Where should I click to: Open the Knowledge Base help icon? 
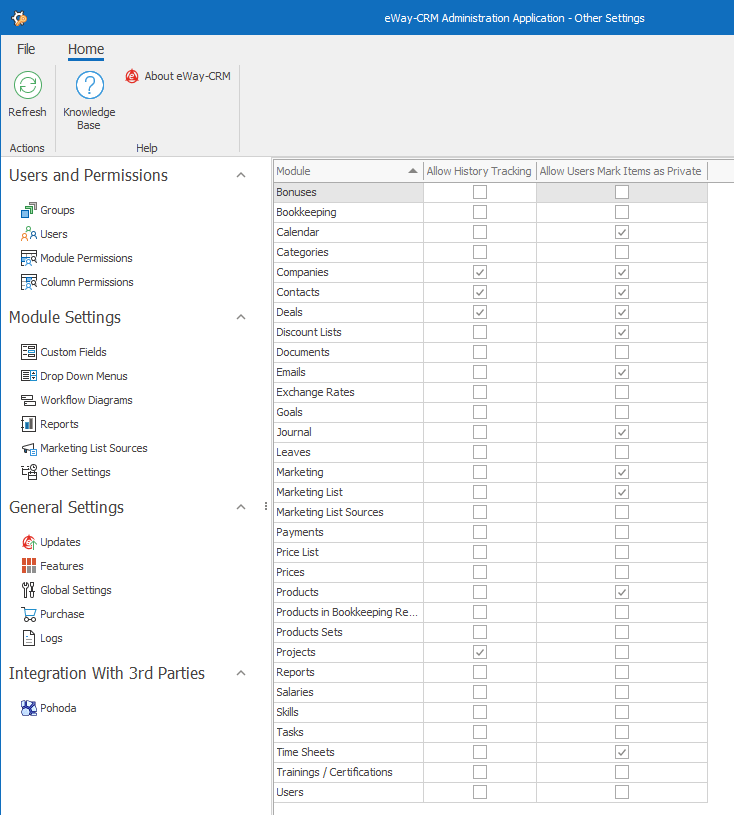[x=89, y=85]
